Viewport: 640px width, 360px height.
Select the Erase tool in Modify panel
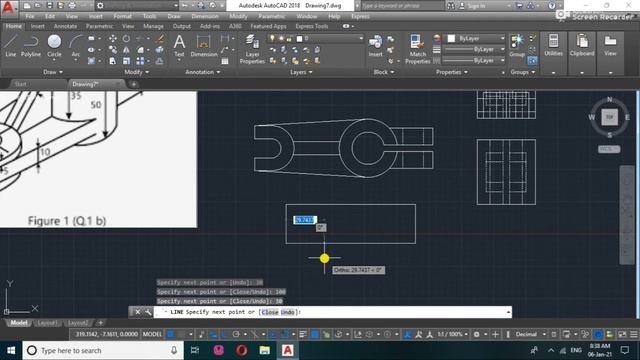160,38
